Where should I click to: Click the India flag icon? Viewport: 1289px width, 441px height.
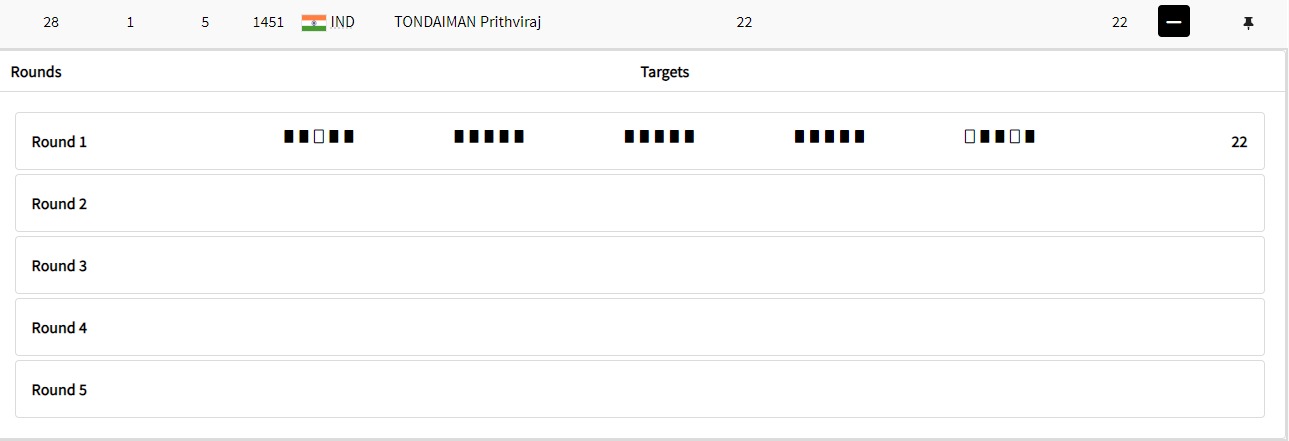314,22
